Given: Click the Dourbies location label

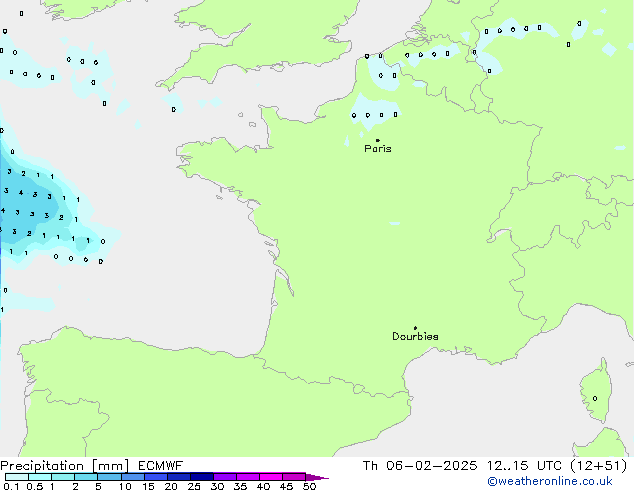Looking at the screenshot, I should [x=415, y=336].
